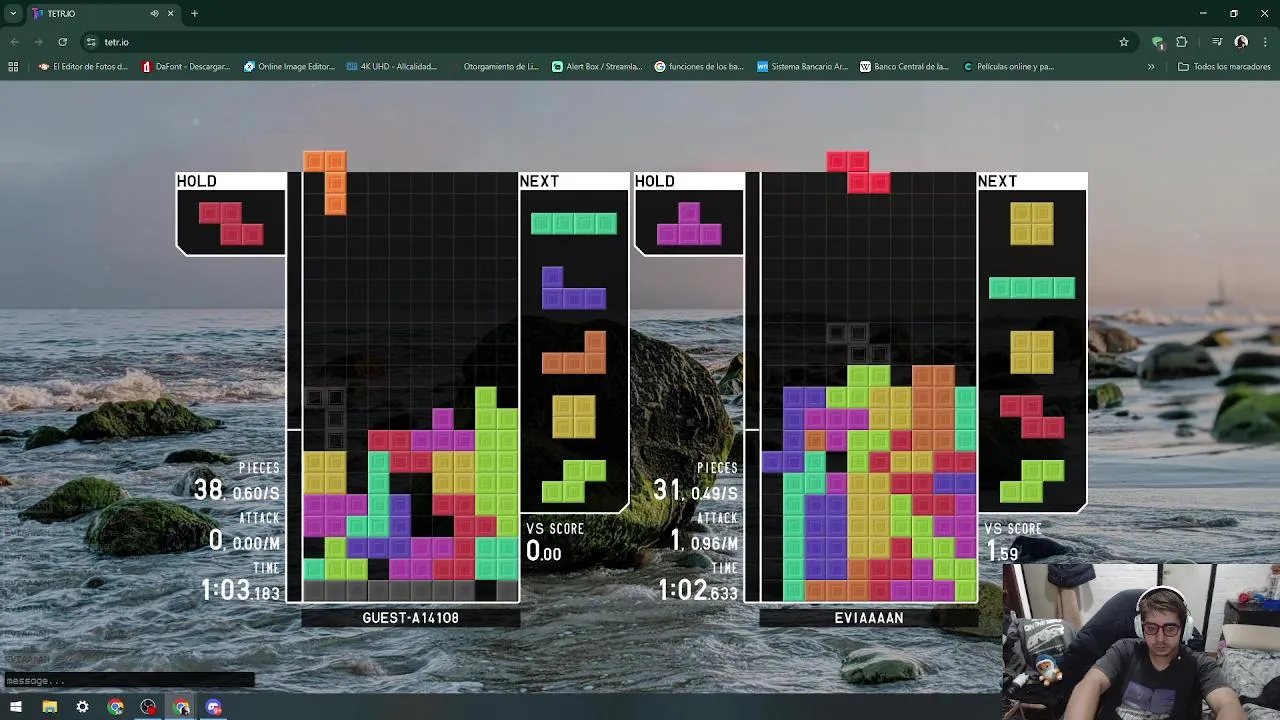Image resolution: width=1280 pixels, height=720 pixels.
Task: Open File Explorer from the taskbar
Action: (49, 707)
